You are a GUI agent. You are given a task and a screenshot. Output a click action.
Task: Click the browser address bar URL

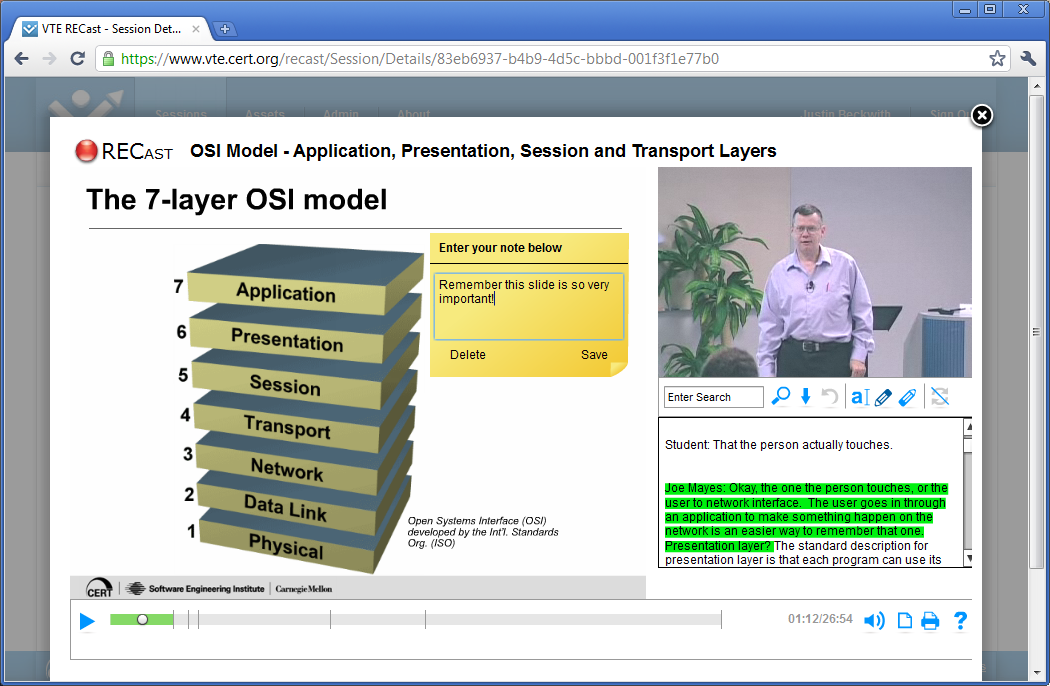[419, 59]
